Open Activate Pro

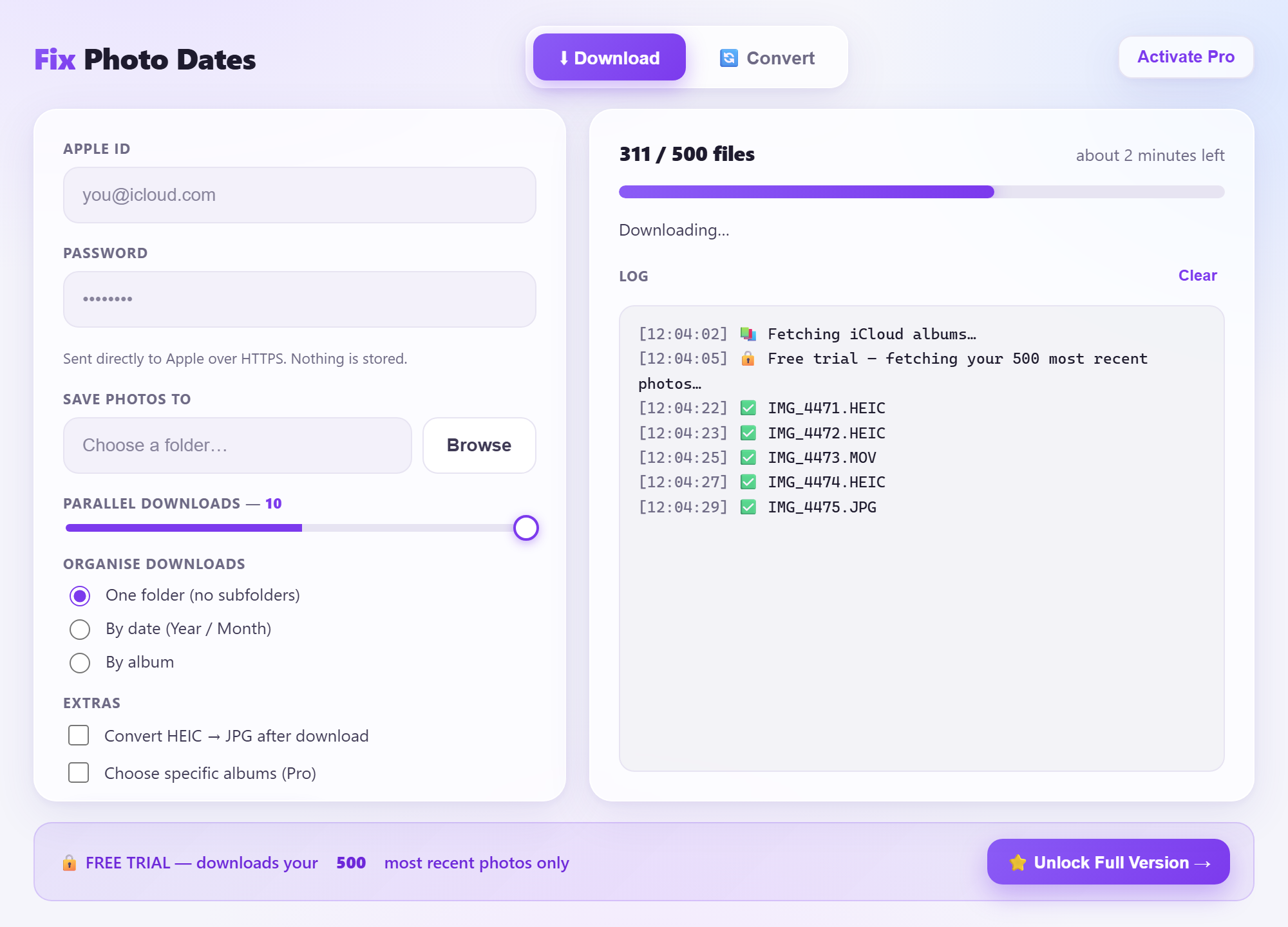[1186, 57]
